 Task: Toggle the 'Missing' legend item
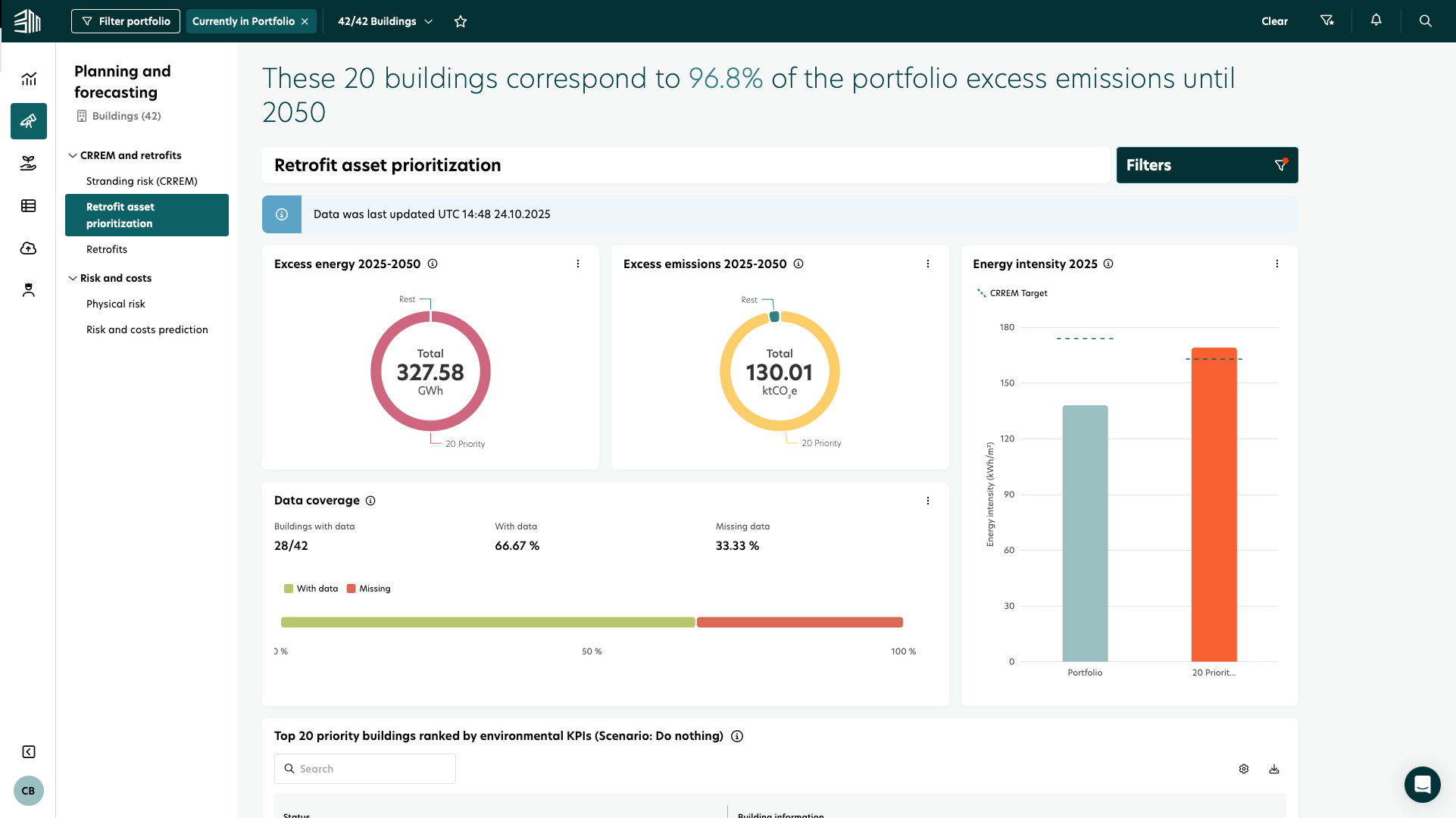click(x=369, y=589)
